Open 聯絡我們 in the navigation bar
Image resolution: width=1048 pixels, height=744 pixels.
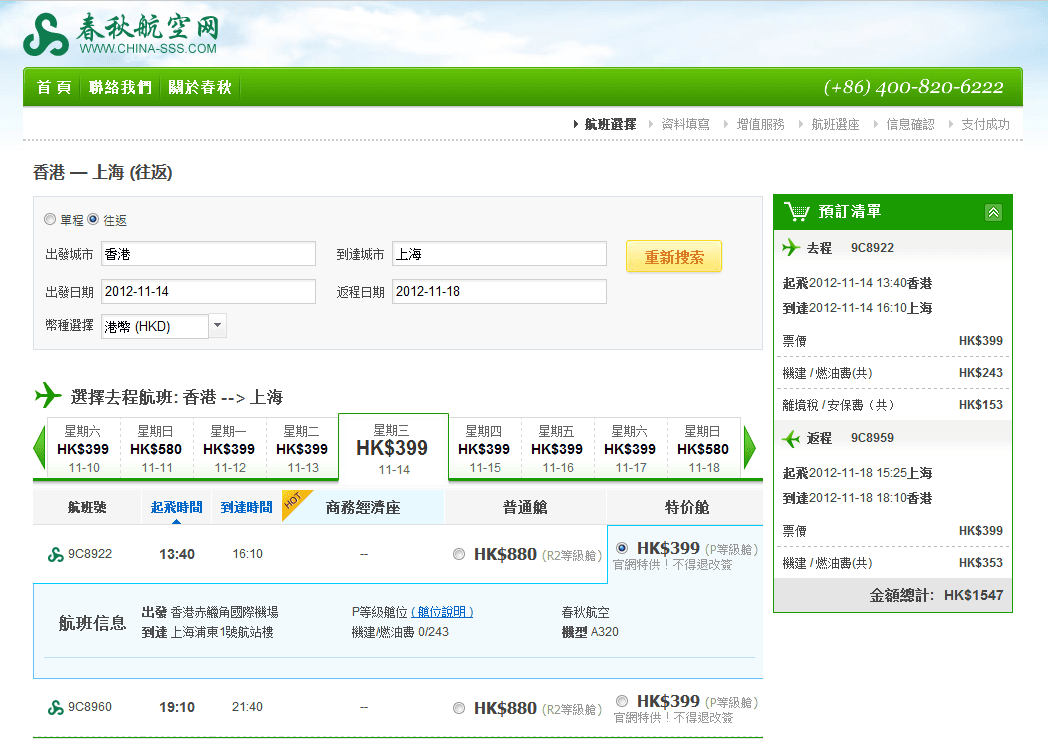pyautogui.click(x=120, y=87)
